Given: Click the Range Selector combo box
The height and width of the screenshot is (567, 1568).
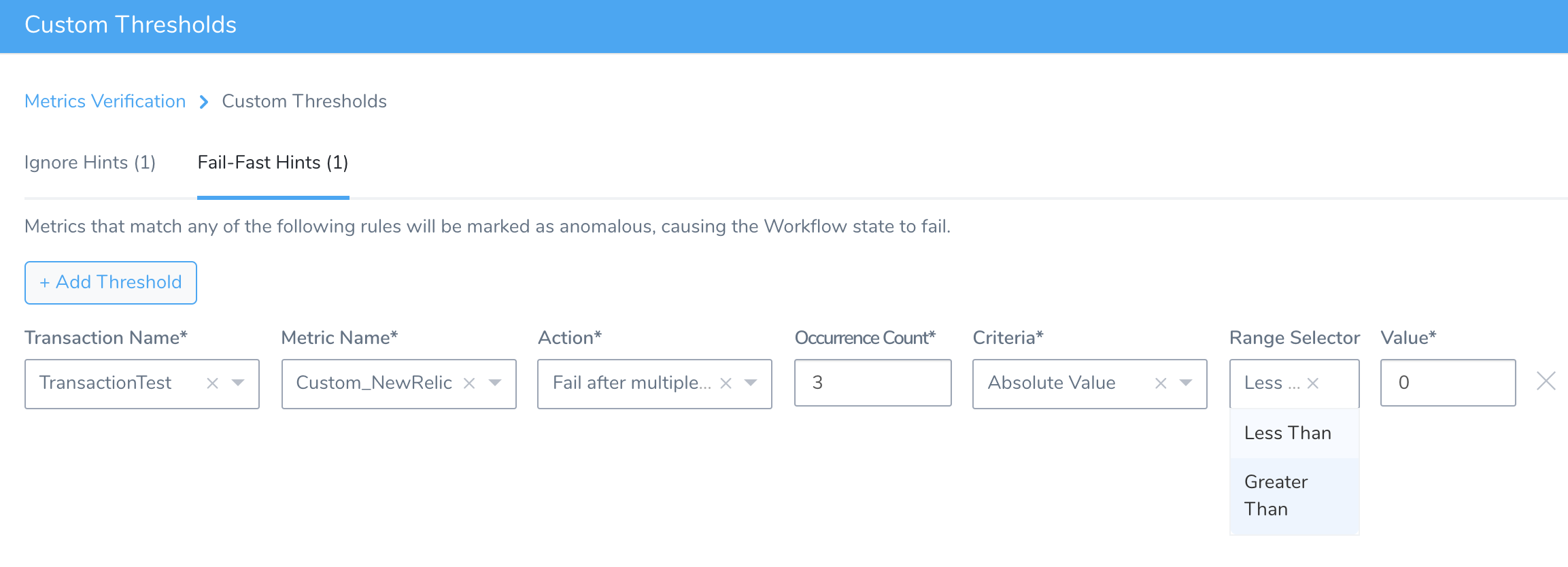Looking at the screenshot, I should (x=1295, y=383).
